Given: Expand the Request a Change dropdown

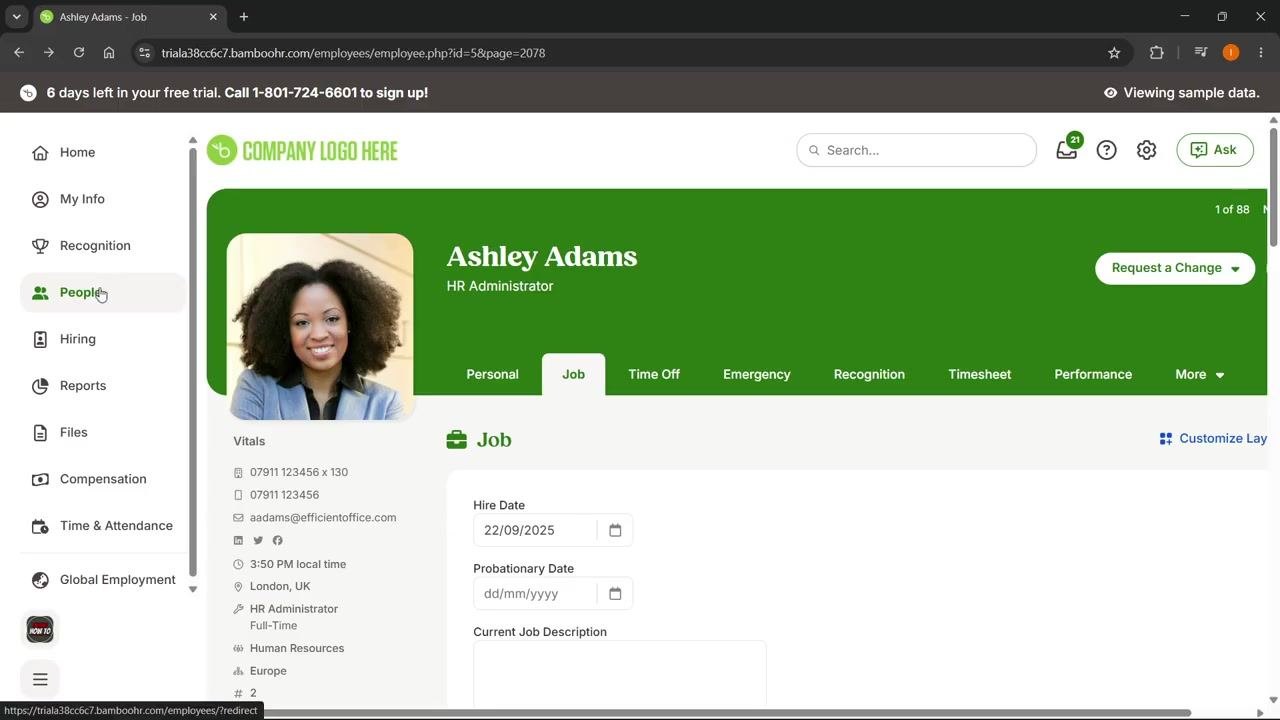Looking at the screenshot, I should coord(1175,268).
